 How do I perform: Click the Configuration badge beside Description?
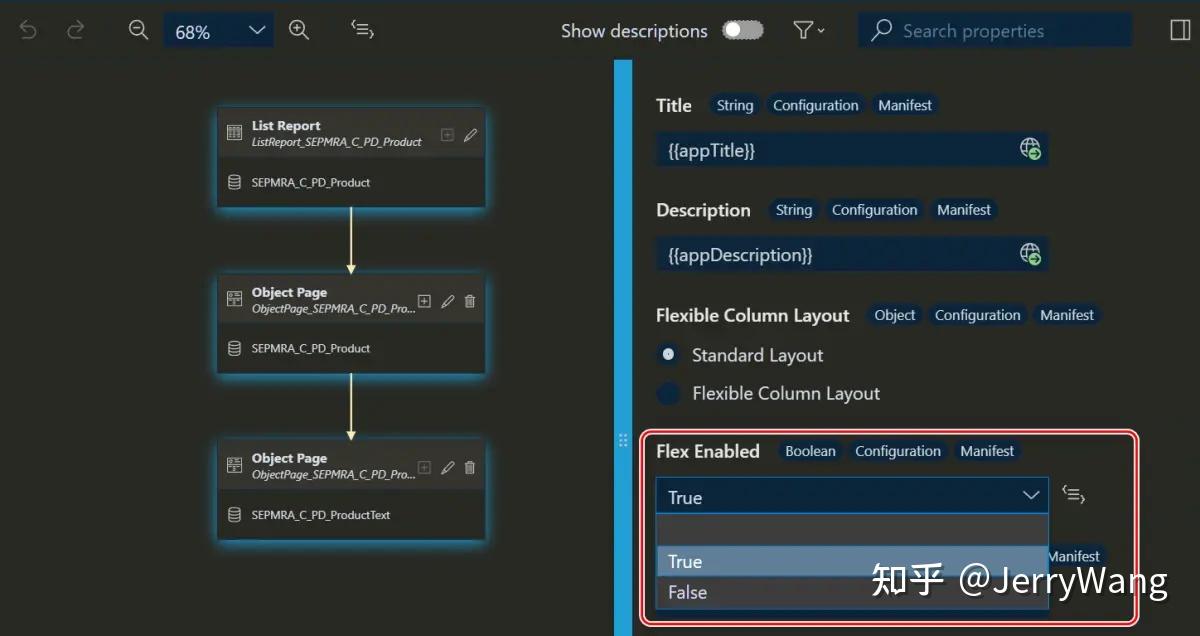(874, 209)
